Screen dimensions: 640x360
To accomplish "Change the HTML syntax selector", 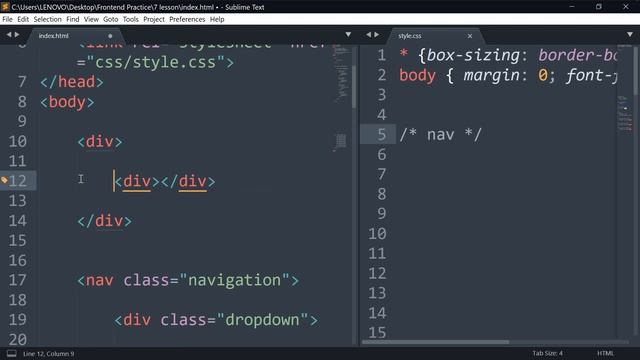I will 605,353.
